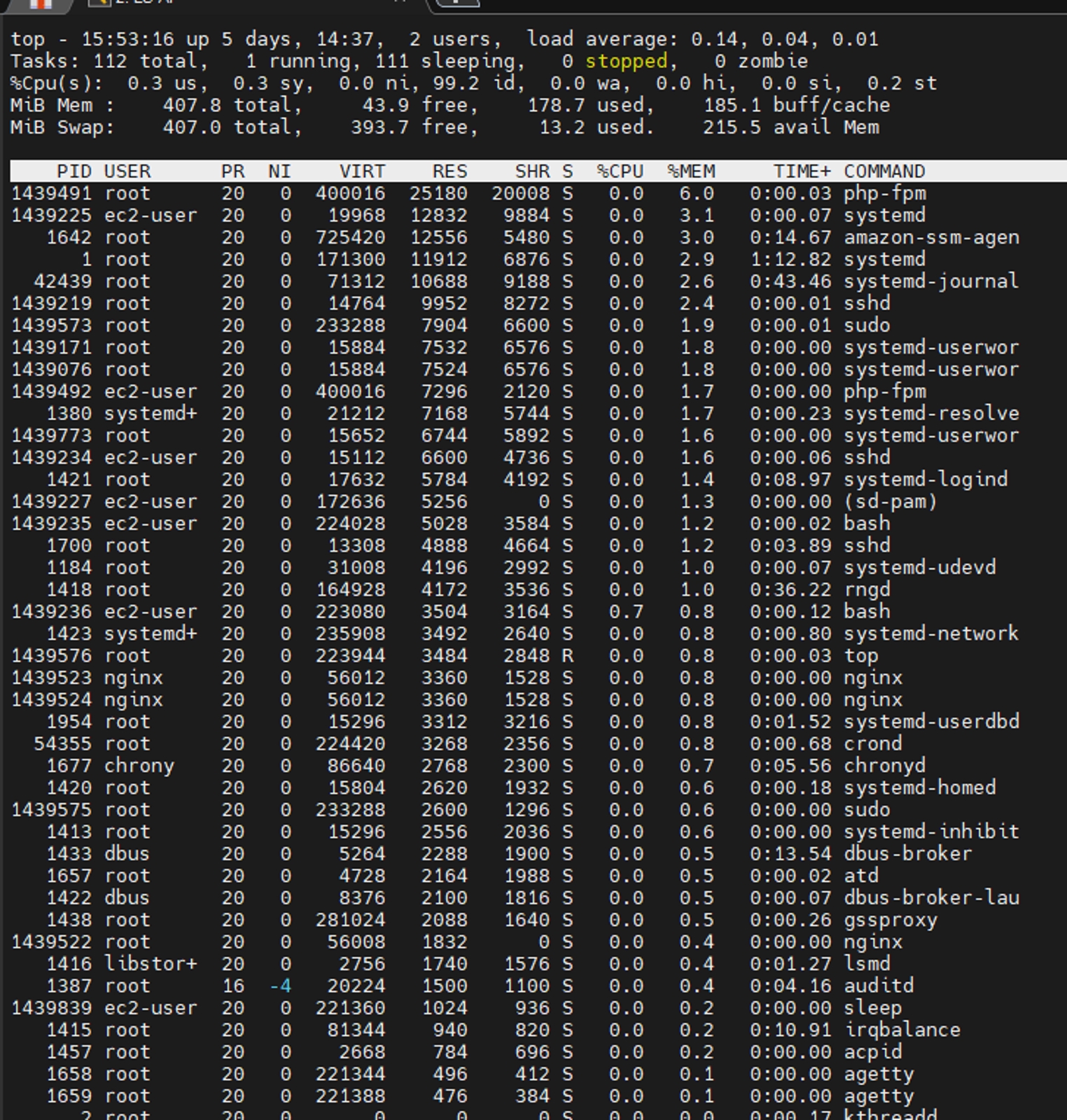Click the 'systemd-logind' command
This screenshot has height=1120, width=1067.
point(926,479)
